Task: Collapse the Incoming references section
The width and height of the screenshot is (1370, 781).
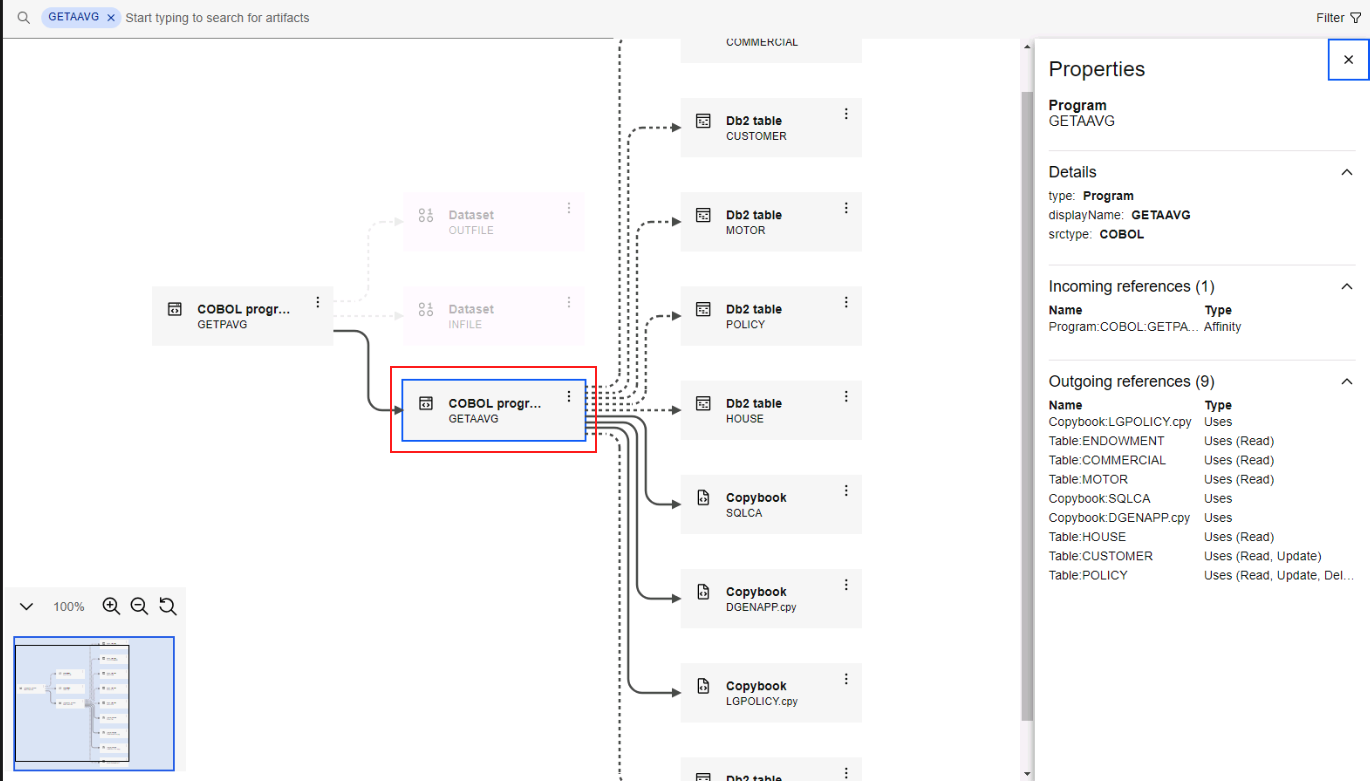Action: [1346, 287]
